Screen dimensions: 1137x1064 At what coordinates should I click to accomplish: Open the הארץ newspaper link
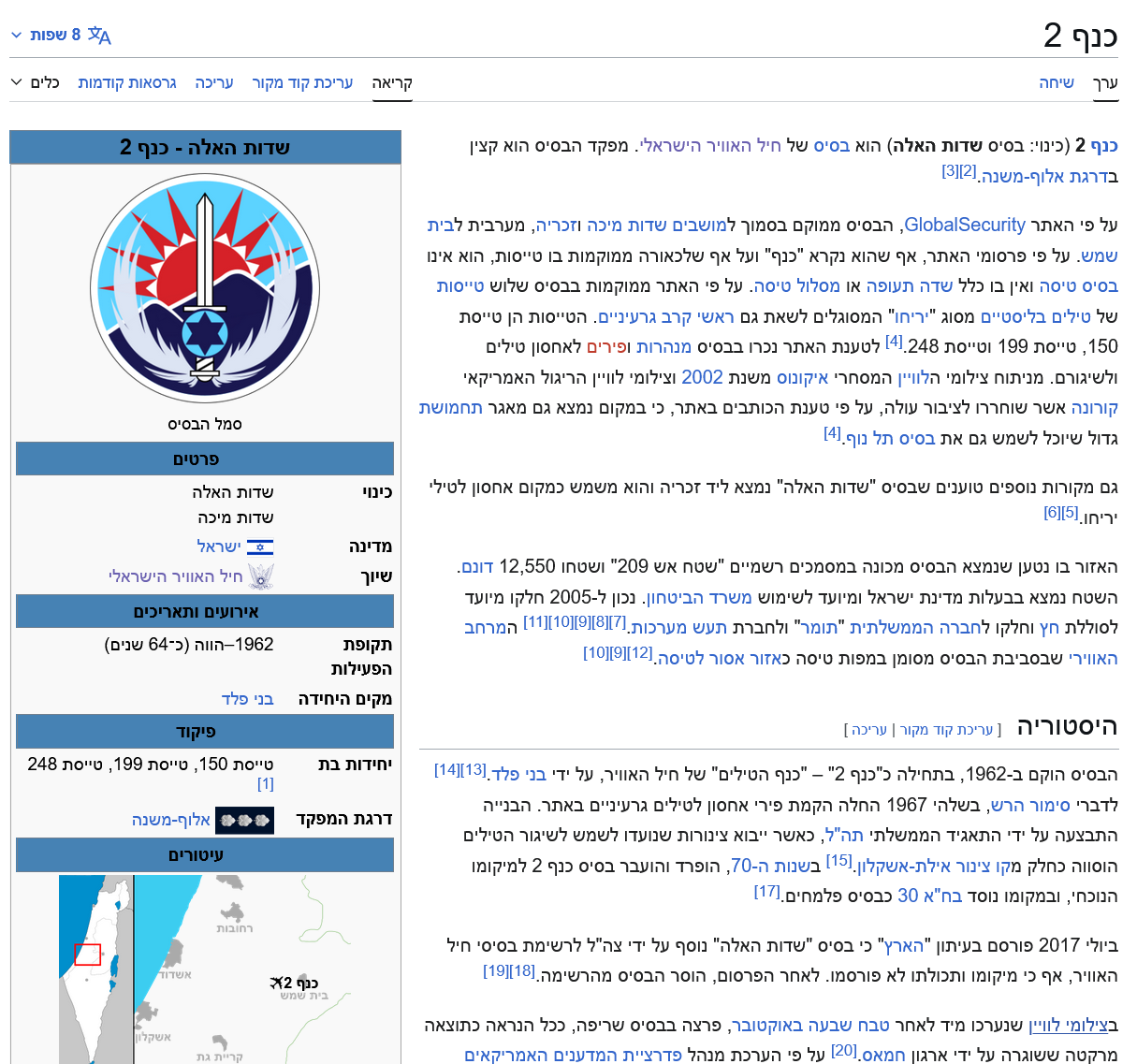tap(904, 946)
